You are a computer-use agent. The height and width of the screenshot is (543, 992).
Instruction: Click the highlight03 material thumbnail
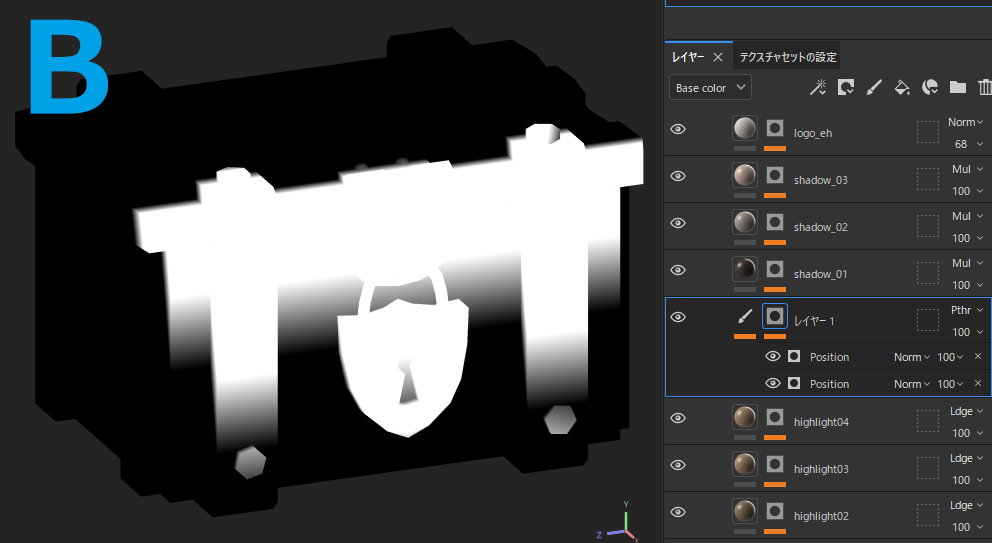pos(744,464)
